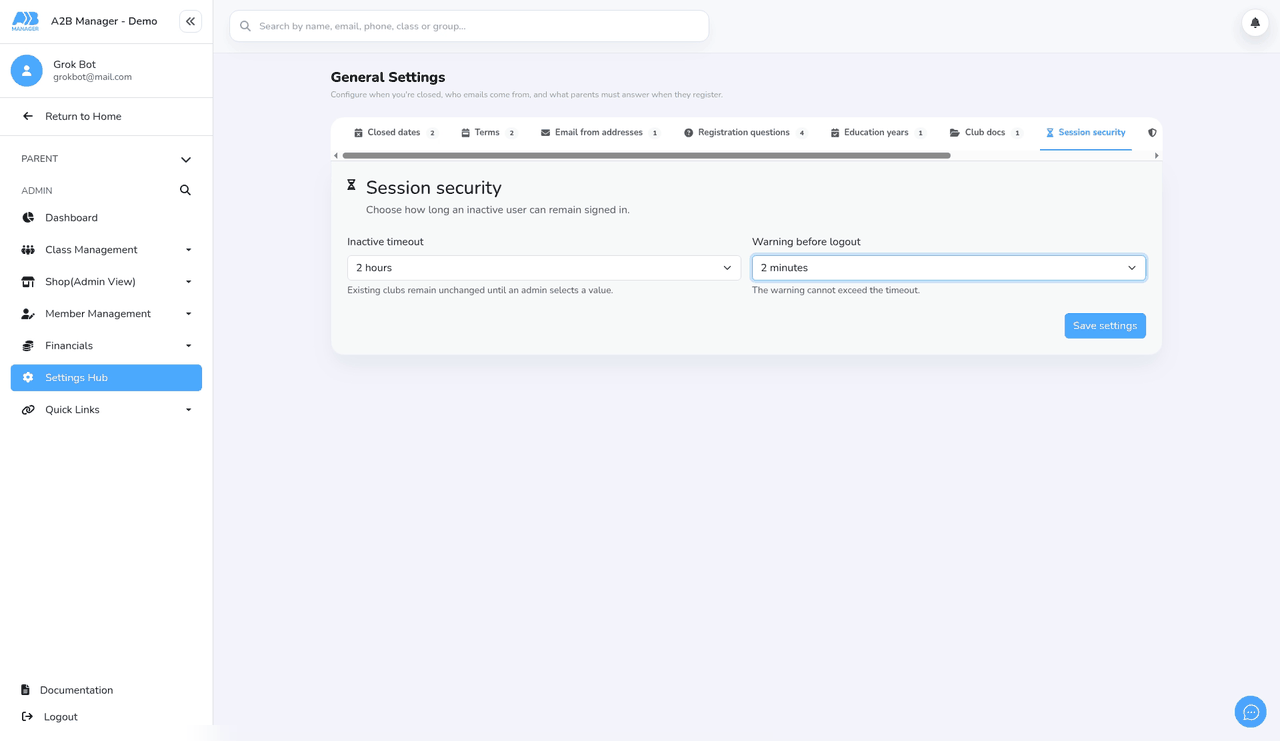This screenshot has width=1280, height=741.
Task: Click Save settings button
Action: (1105, 326)
